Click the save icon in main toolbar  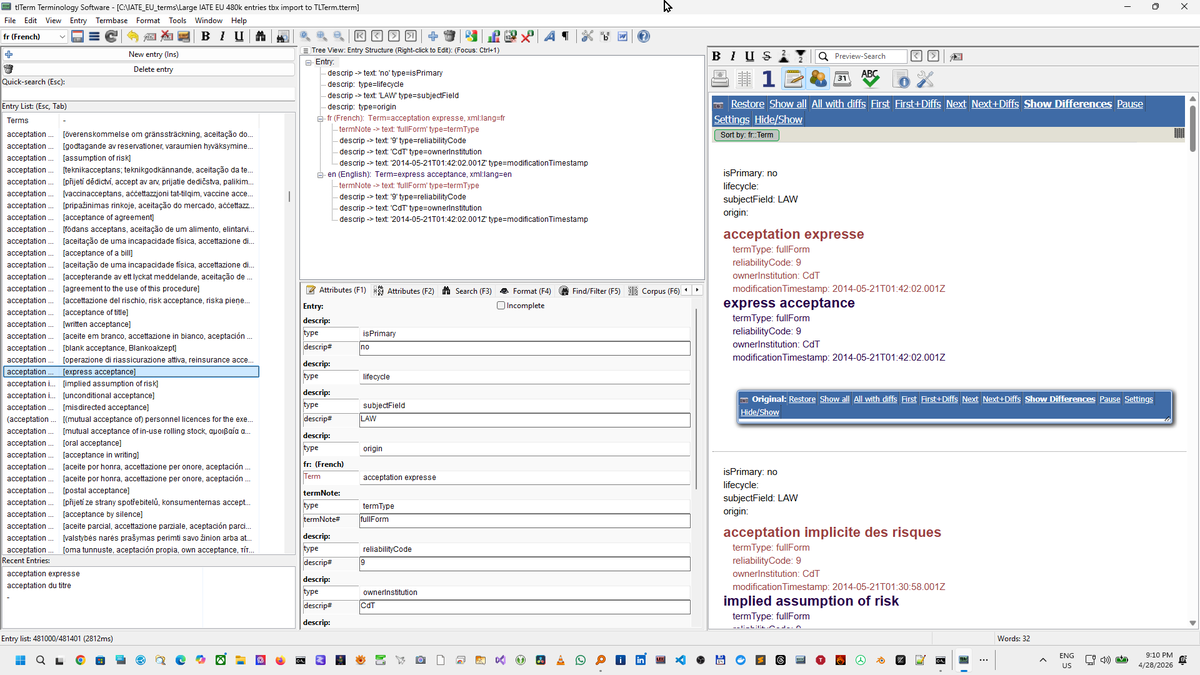point(77,37)
